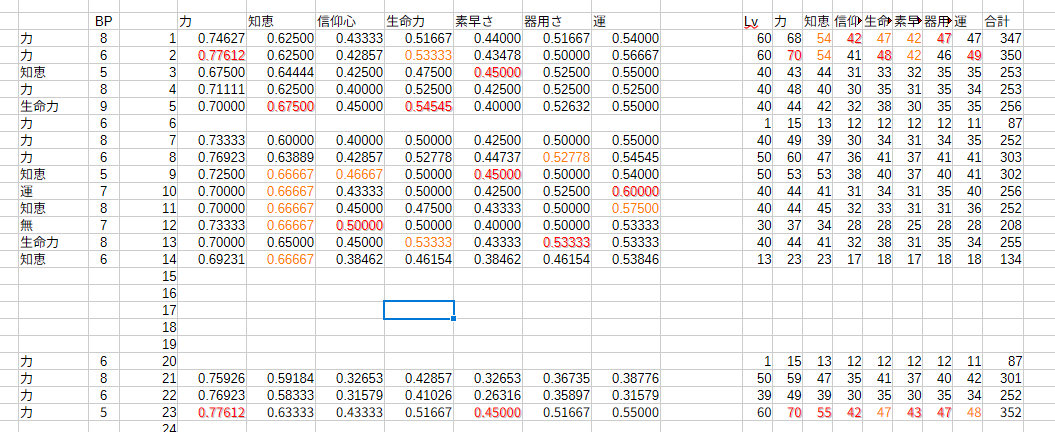1055x432 pixels.
Task: Click cell with value 0.74627
Action: click(211, 38)
